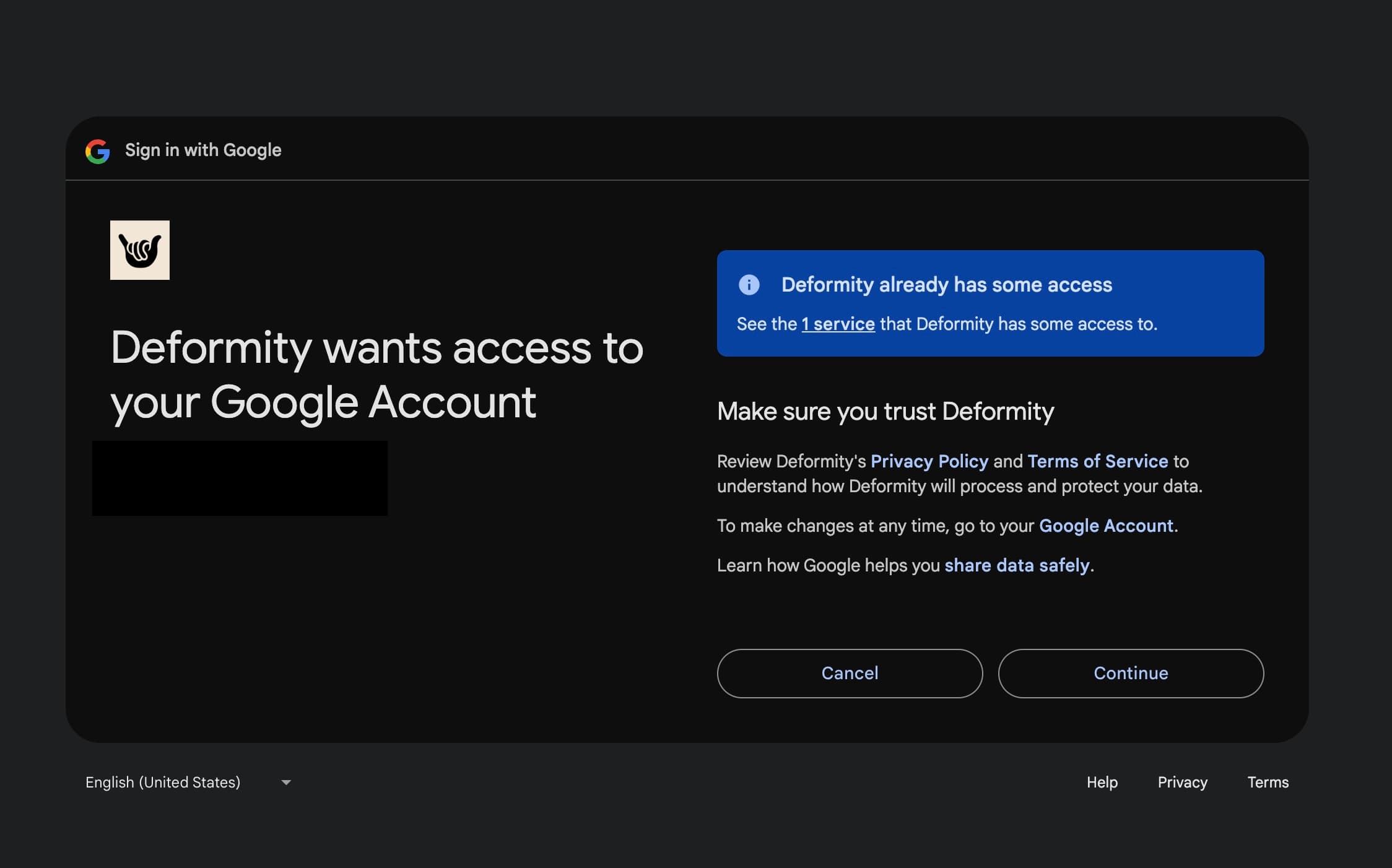
Task: Open Google's Privacy page in the footer
Action: click(1182, 783)
